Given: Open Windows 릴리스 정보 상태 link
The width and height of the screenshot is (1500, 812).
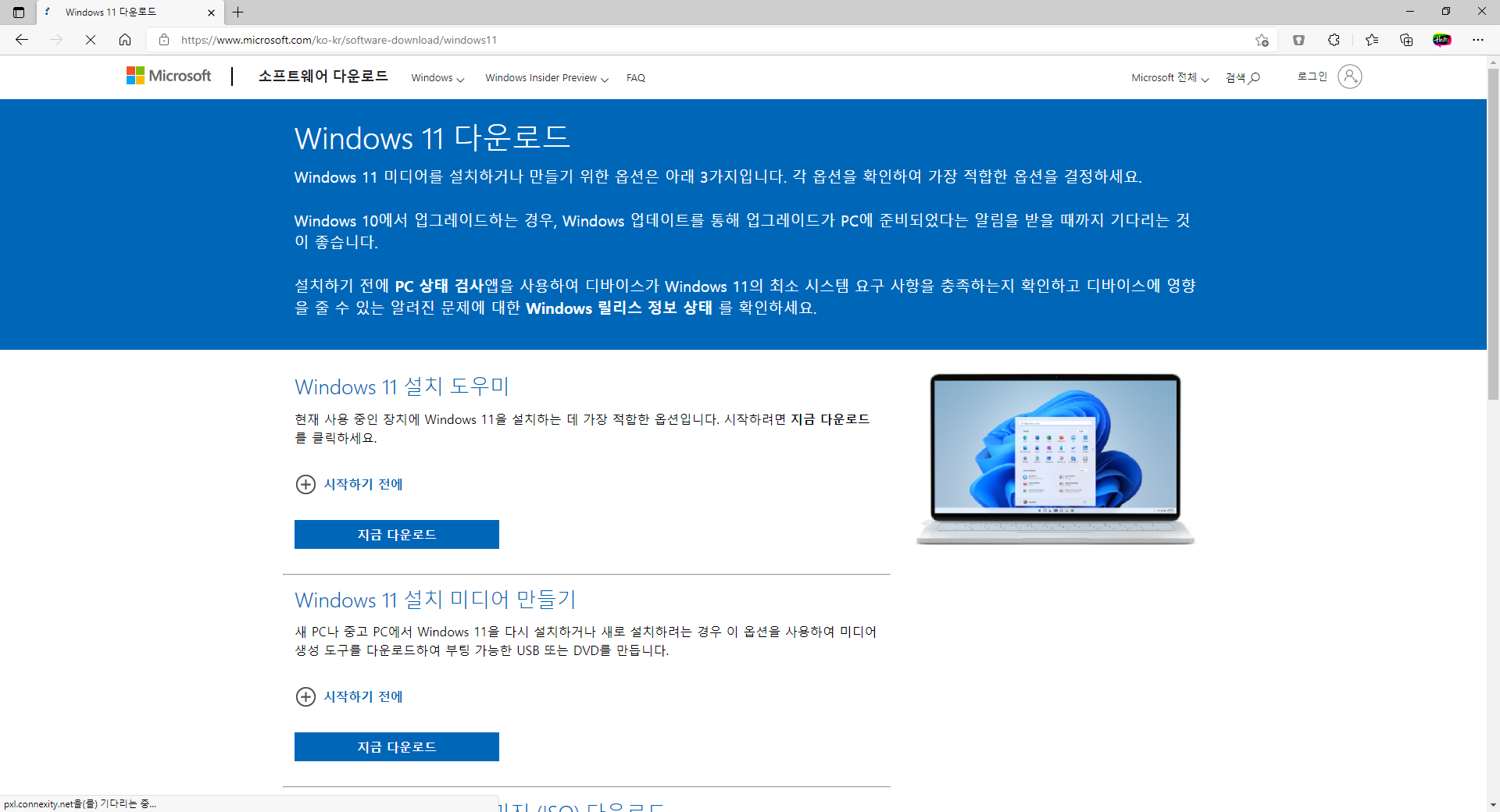Looking at the screenshot, I should [x=619, y=308].
